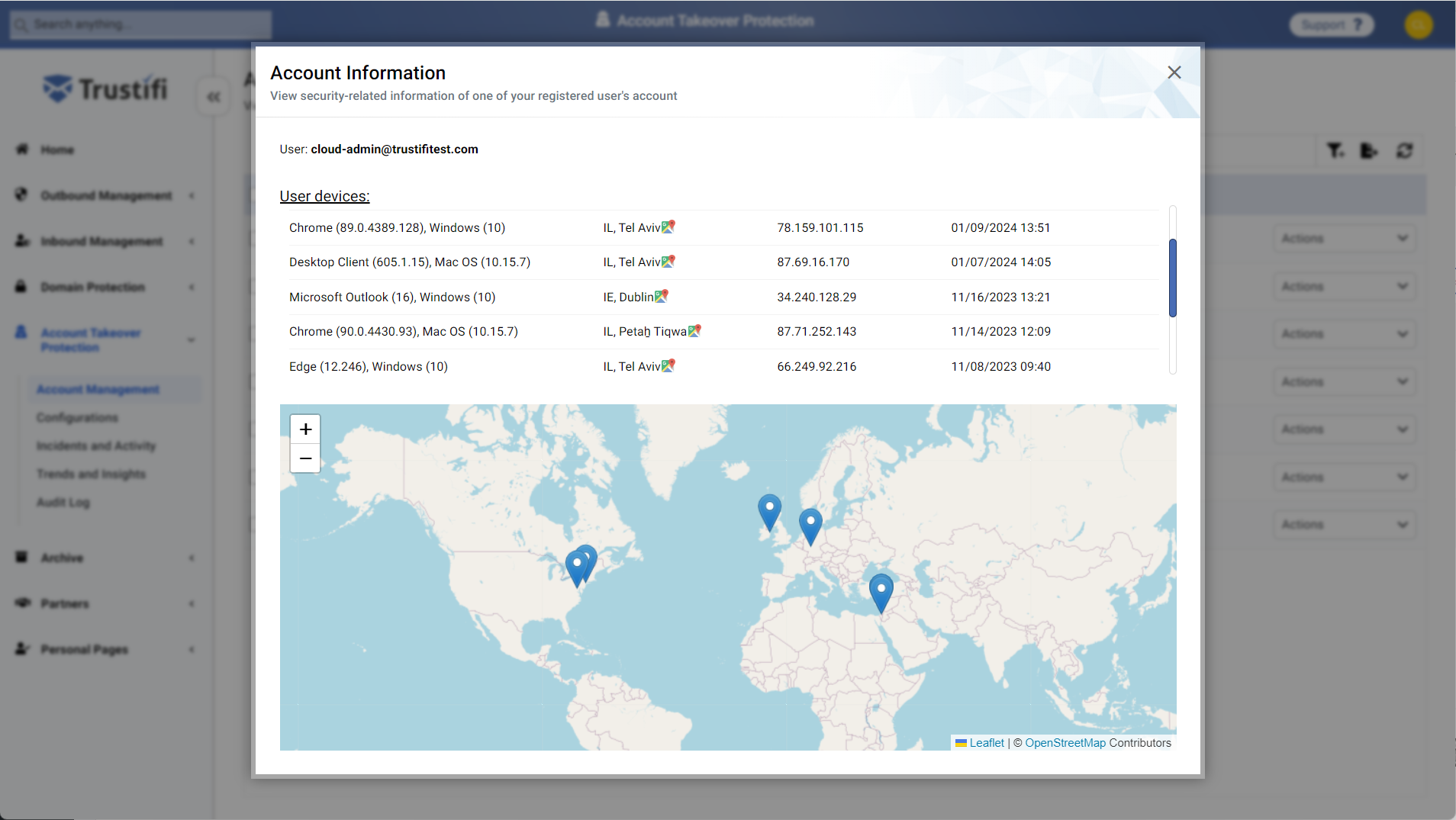Open Incidents and Activity submenu item
The image size is (1456, 820).
coord(96,445)
